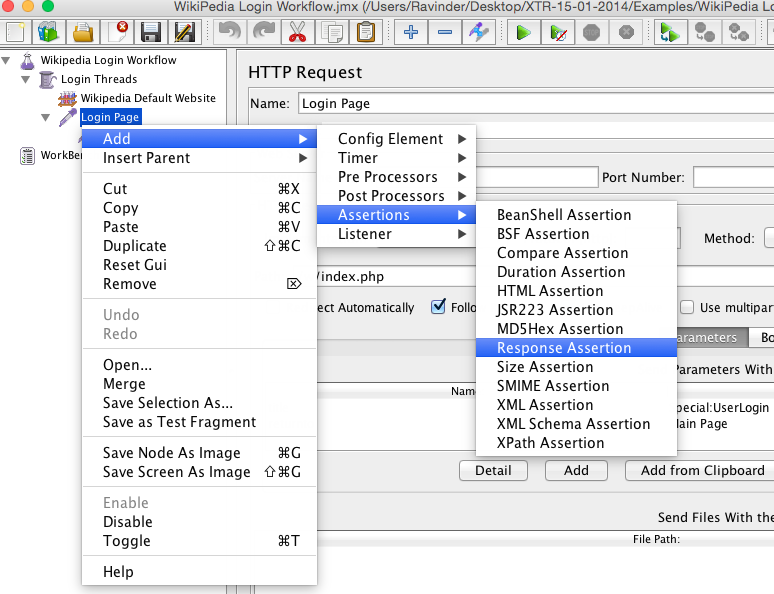
Task: Click the Remote Stop All icon
Action: click(704, 32)
